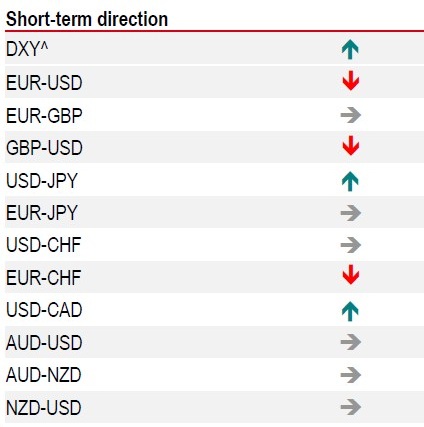Click the USD-CAD pair label
This screenshot has width=424, height=427.
tap(44, 310)
